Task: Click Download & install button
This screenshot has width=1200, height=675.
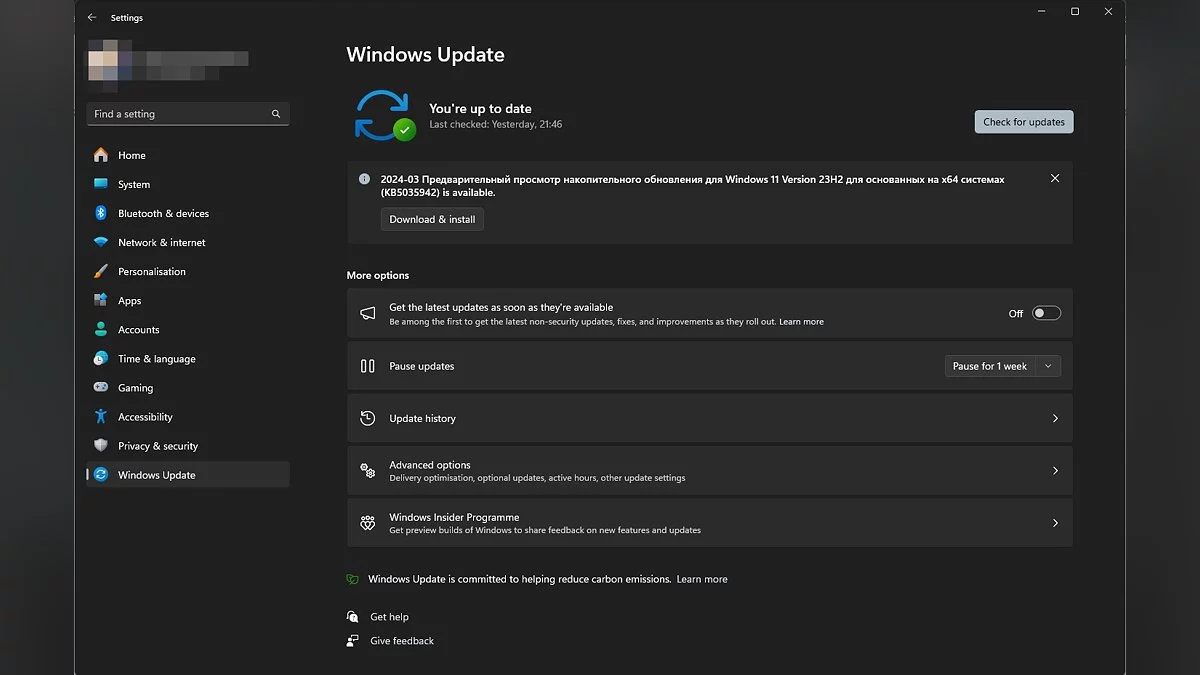Action: click(432, 219)
